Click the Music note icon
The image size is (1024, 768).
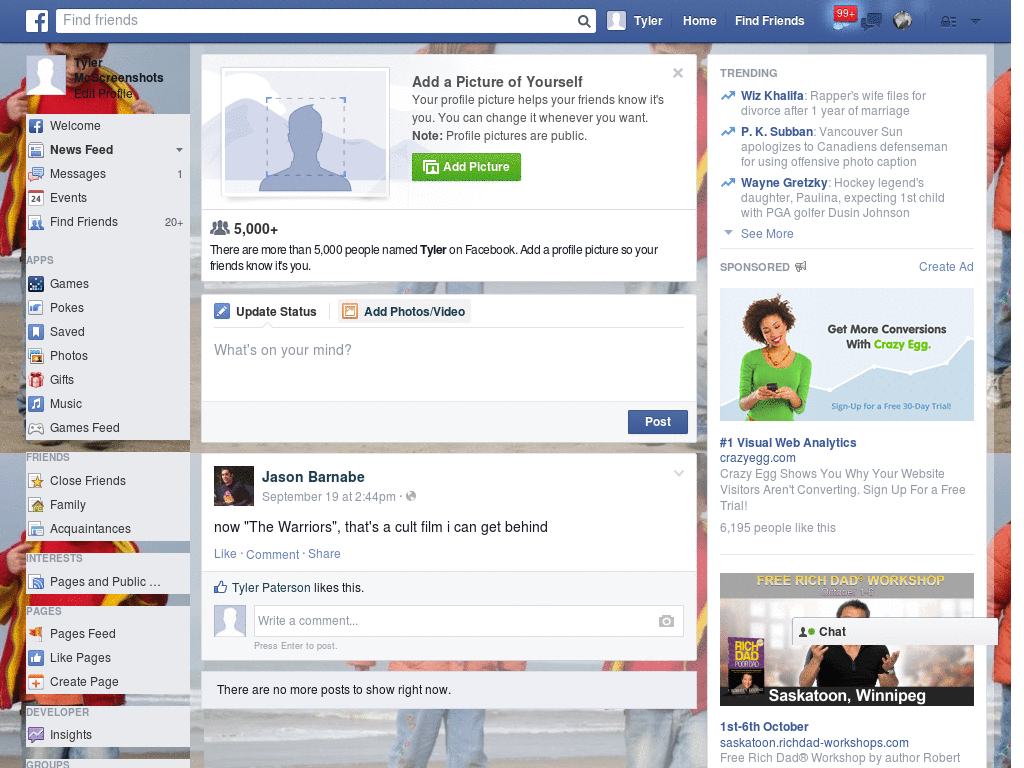click(36, 404)
